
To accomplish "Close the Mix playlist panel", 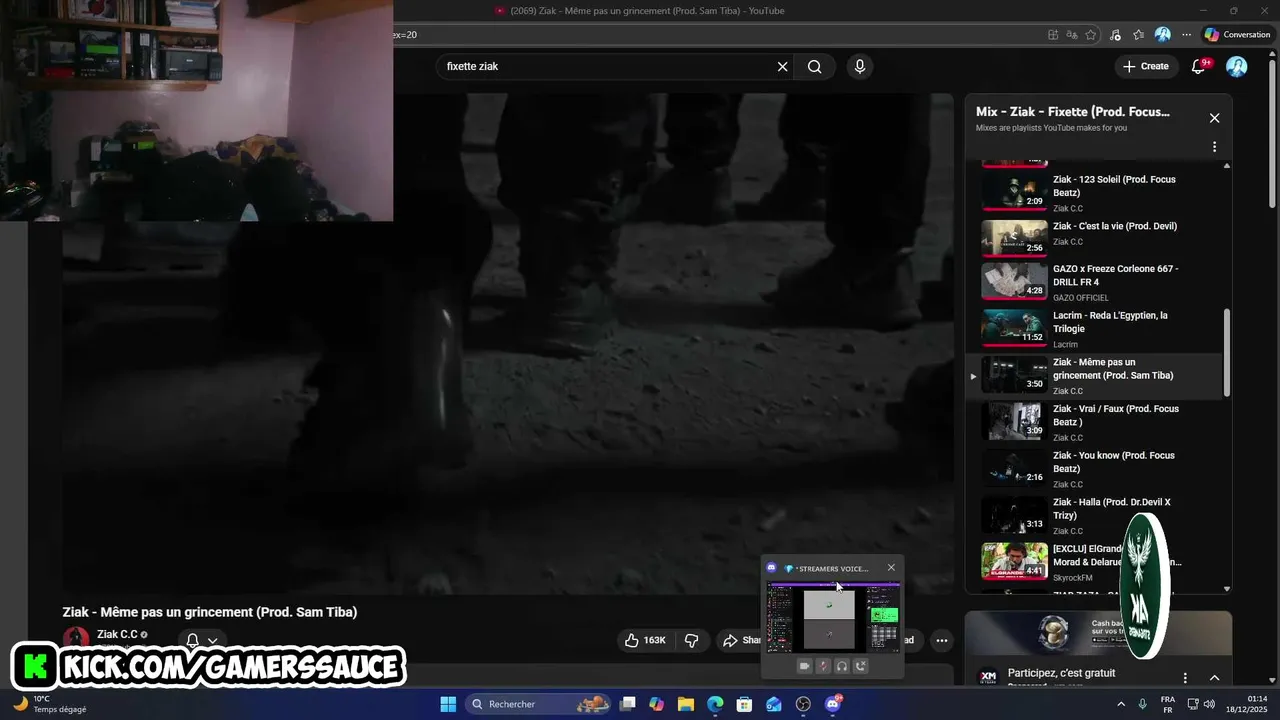I will [1214, 118].
